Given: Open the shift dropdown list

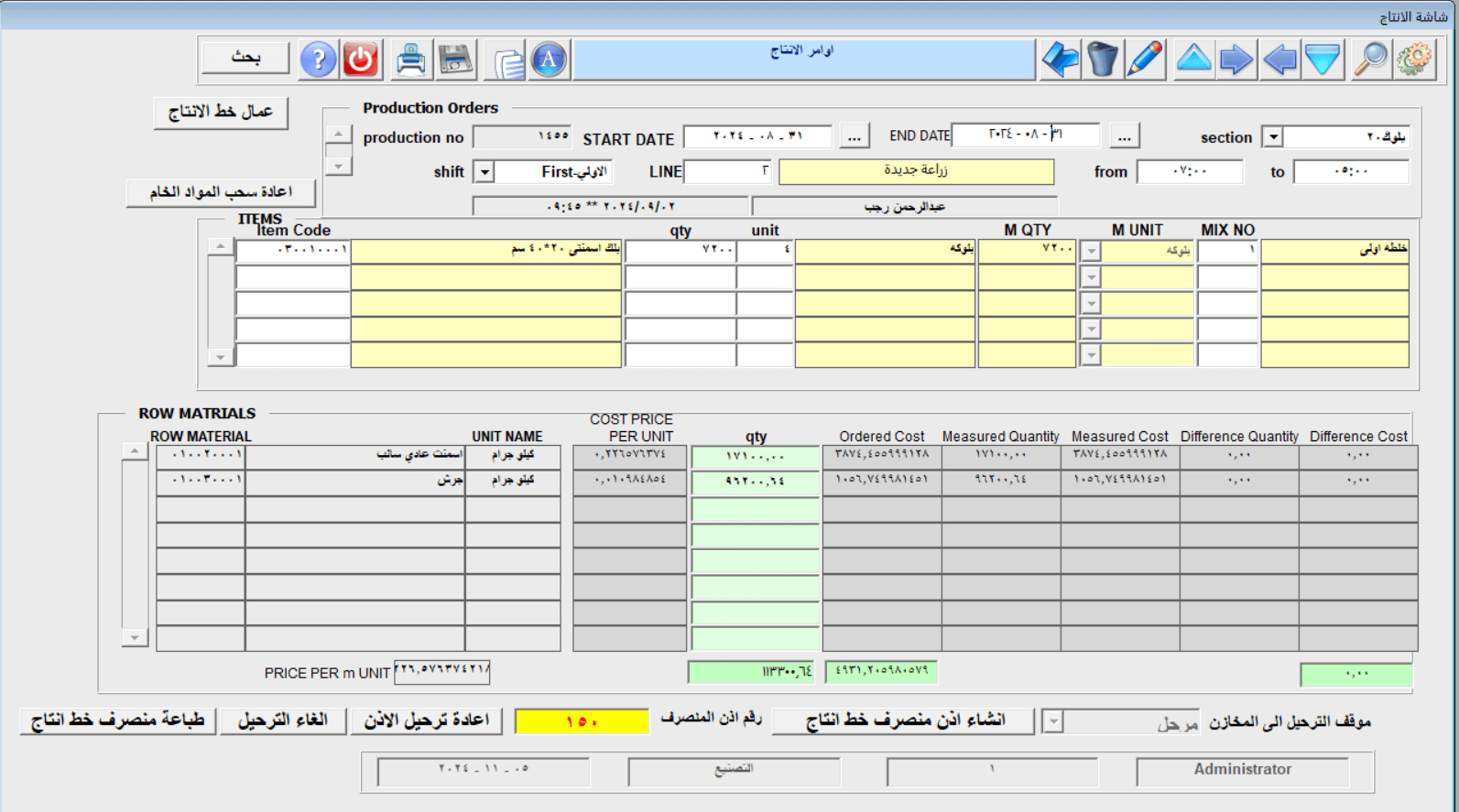Looking at the screenshot, I should coord(484,172).
